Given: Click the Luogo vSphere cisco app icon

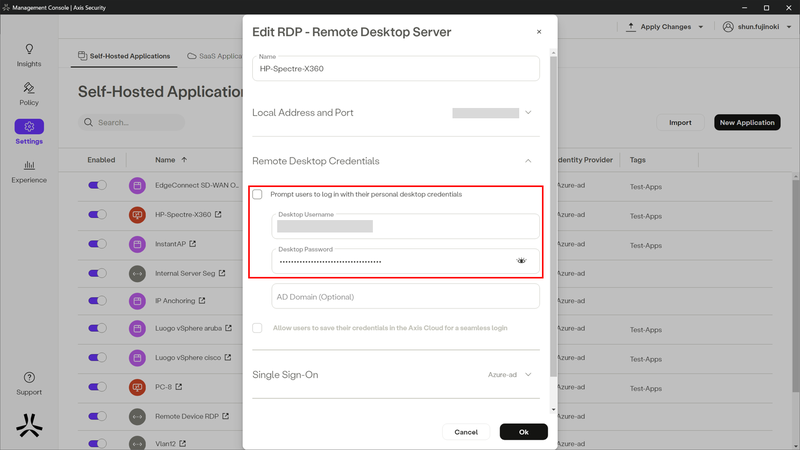Looking at the screenshot, I should [137, 358].
